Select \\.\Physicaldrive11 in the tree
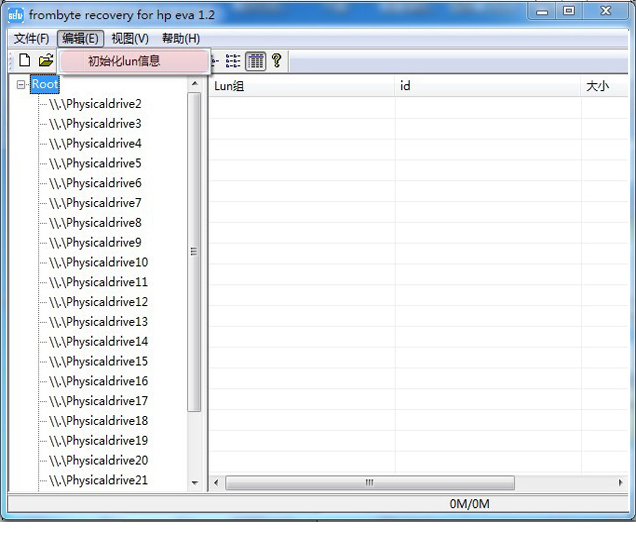 point(99,282)
